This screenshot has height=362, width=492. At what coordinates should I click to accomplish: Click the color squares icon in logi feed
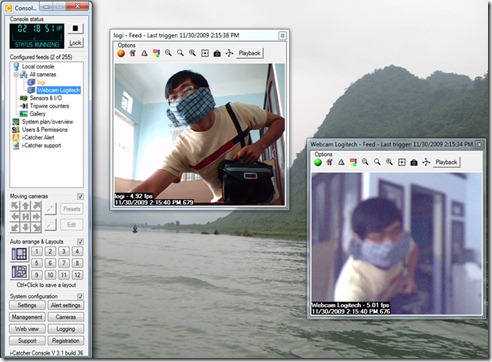(156, 53)
